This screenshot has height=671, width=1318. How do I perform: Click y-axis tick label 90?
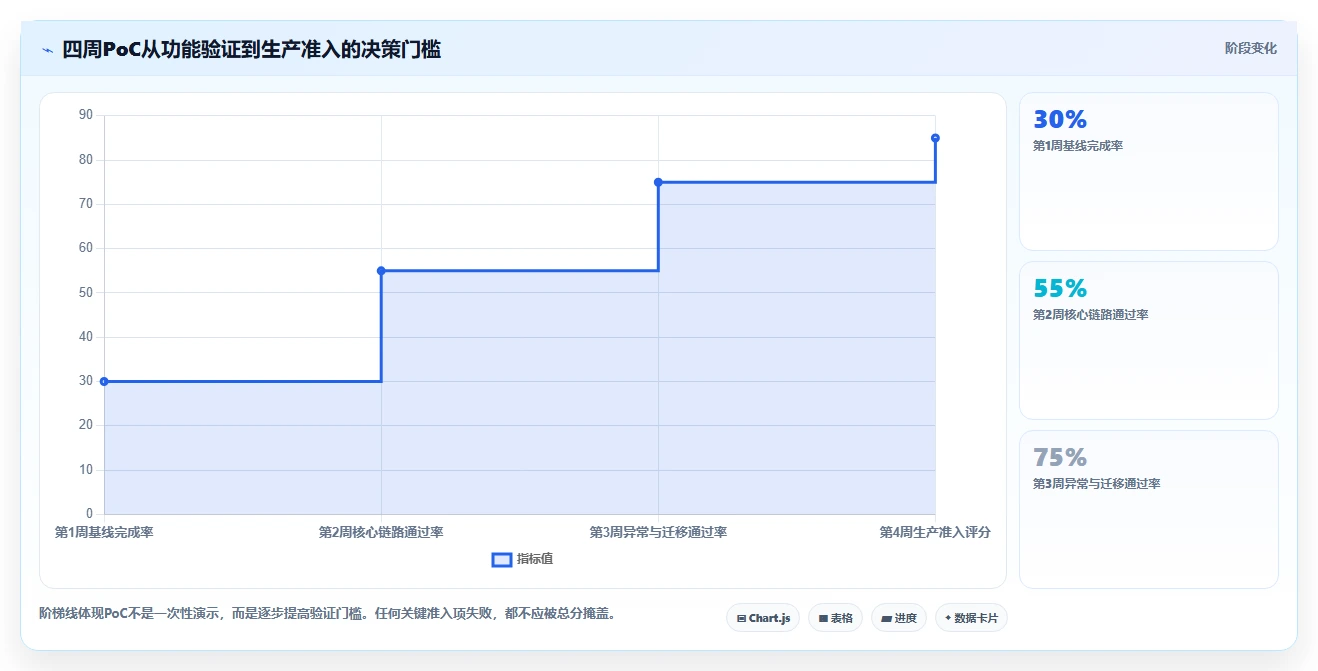pyautogui.click(x=86, y=115)
